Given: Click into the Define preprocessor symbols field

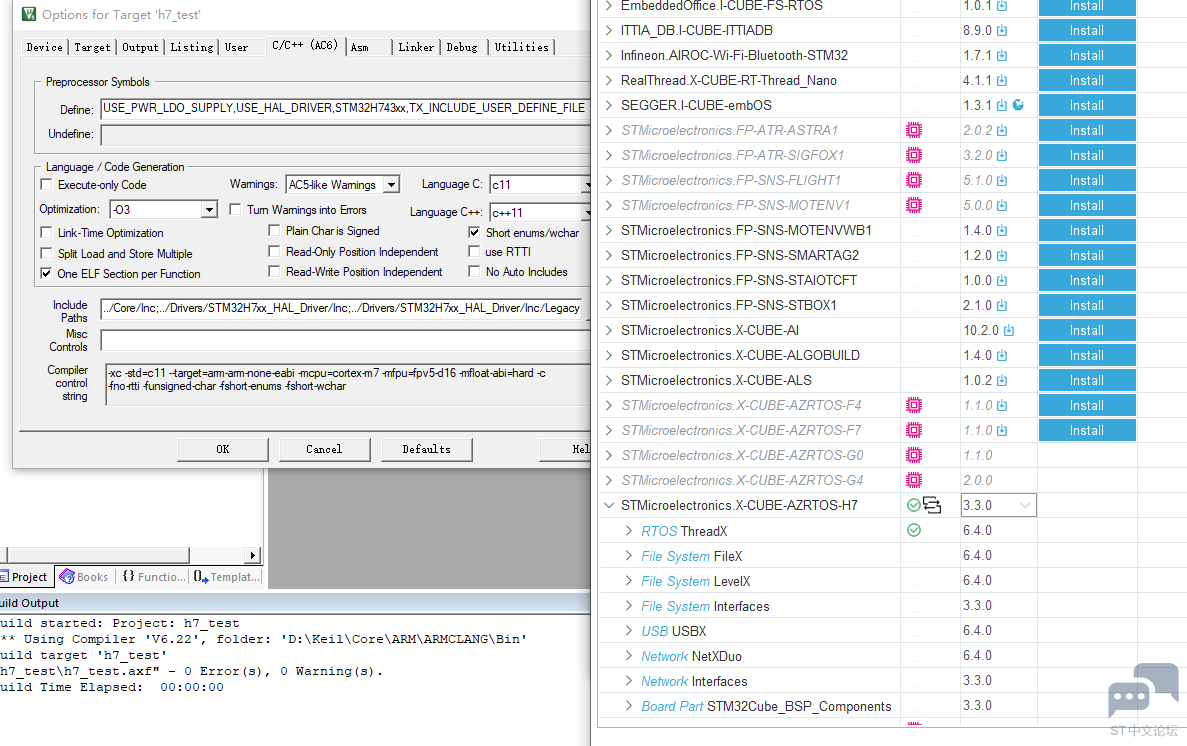Looking at the screenshot, I should point(345,108).
